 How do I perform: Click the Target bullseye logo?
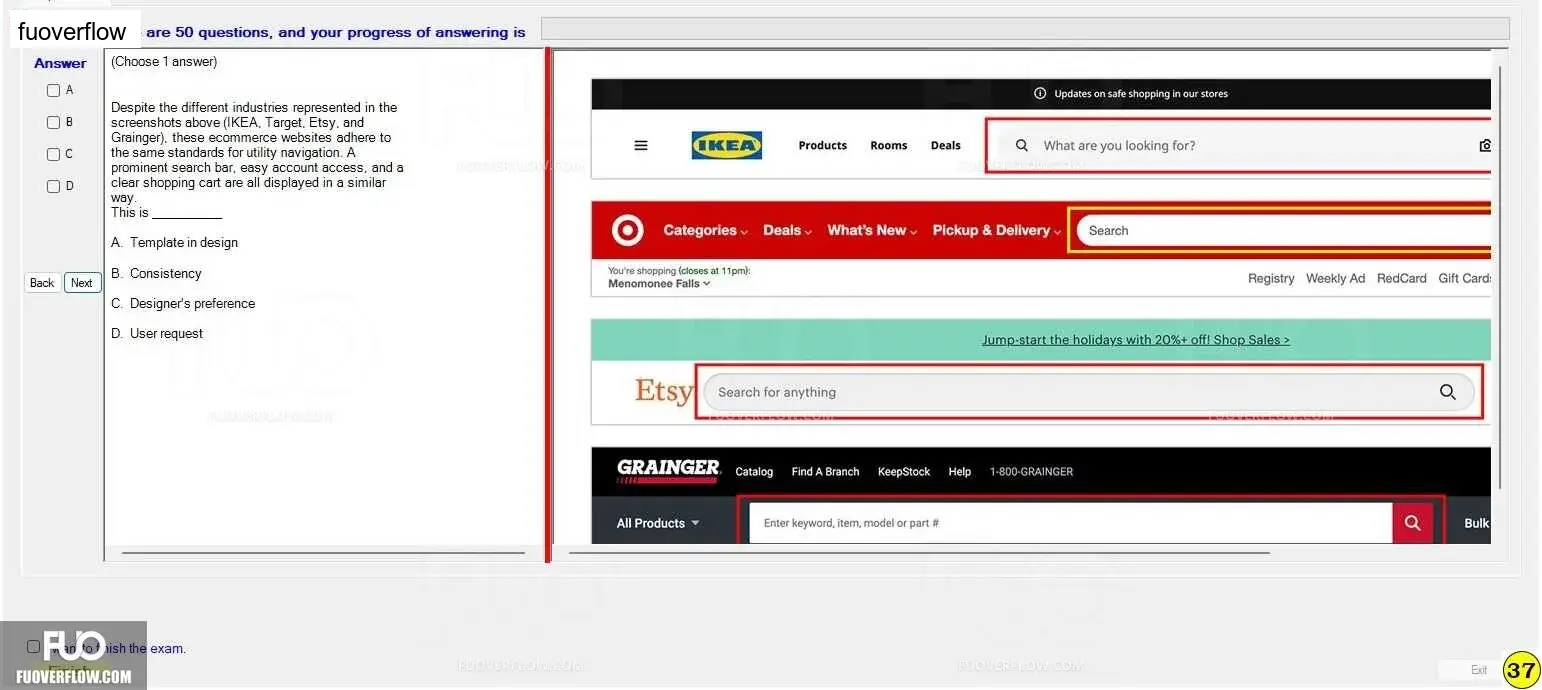tap(627, 231)
